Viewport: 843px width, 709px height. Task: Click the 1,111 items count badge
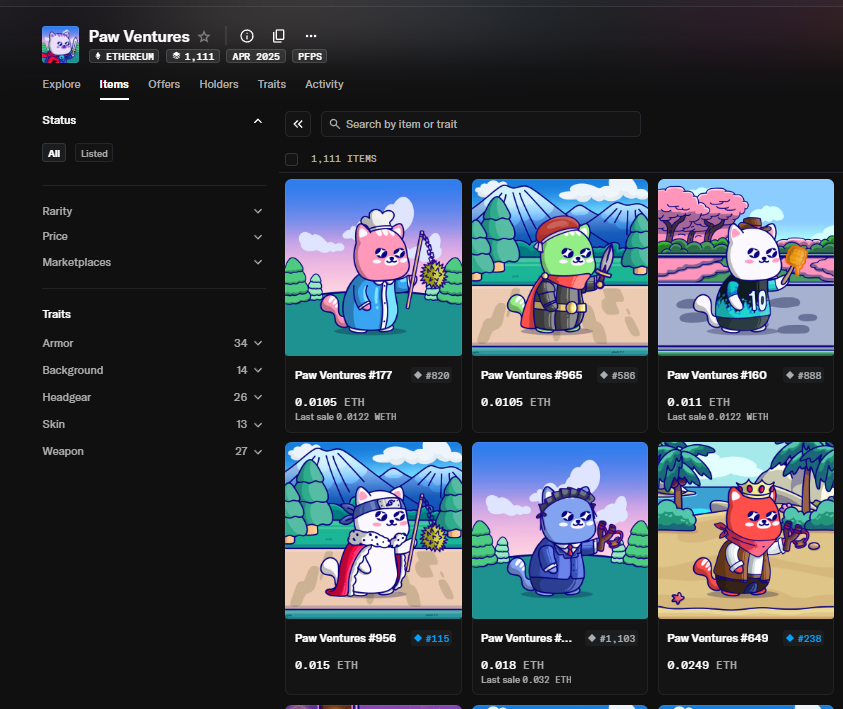[x=193, y=56]
